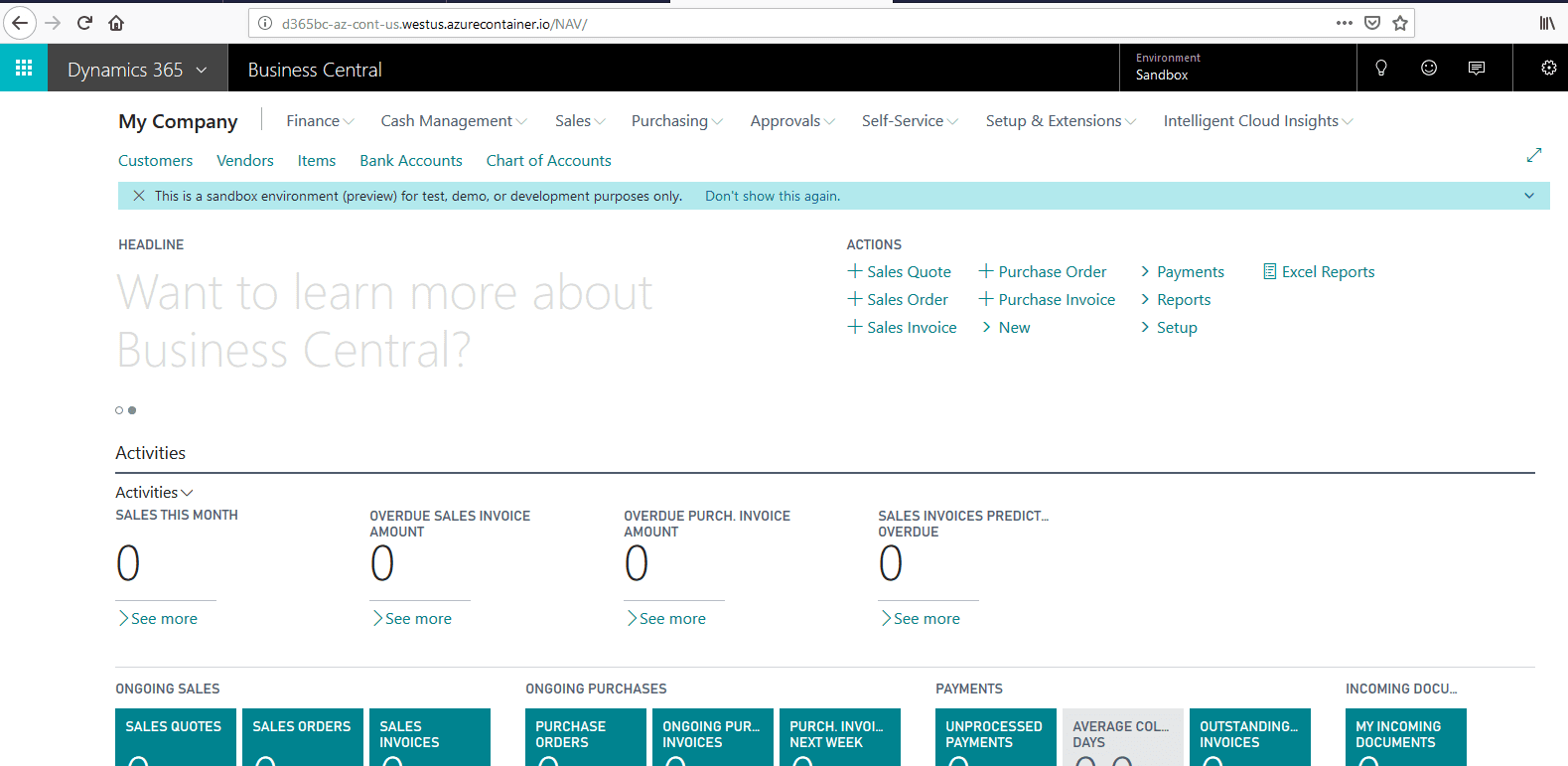Click the lightbulb tell-me icon
1568x766 pixels.
tap(1380, 68)
